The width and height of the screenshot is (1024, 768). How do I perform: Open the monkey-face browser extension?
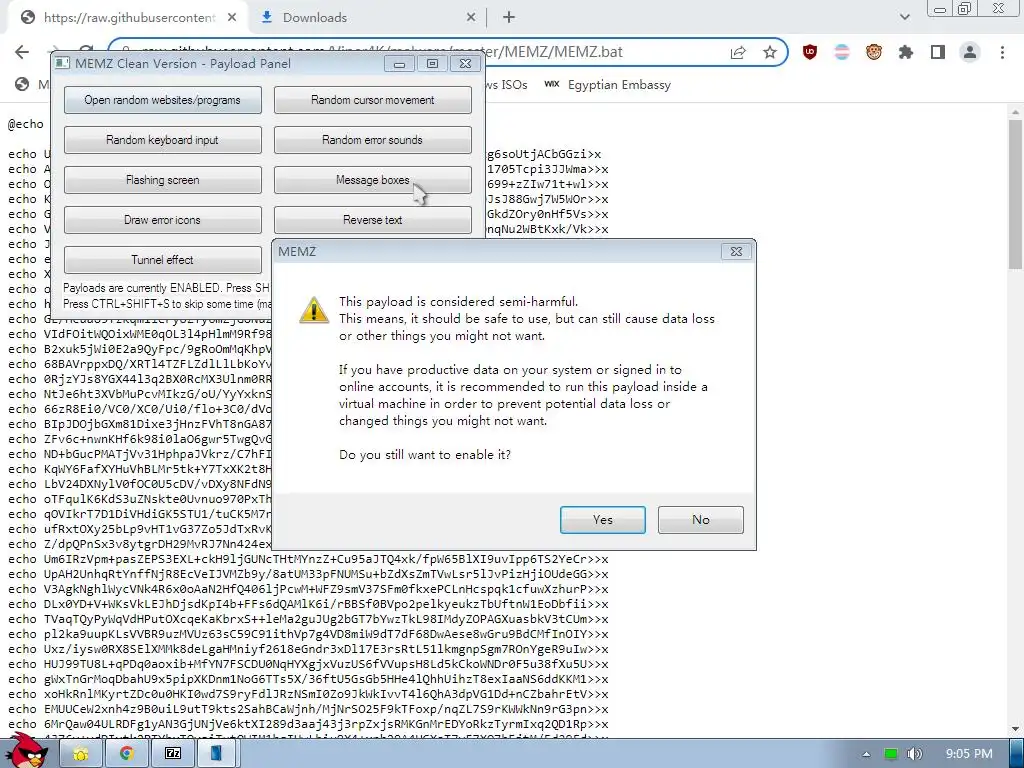[x=874, y=52]
